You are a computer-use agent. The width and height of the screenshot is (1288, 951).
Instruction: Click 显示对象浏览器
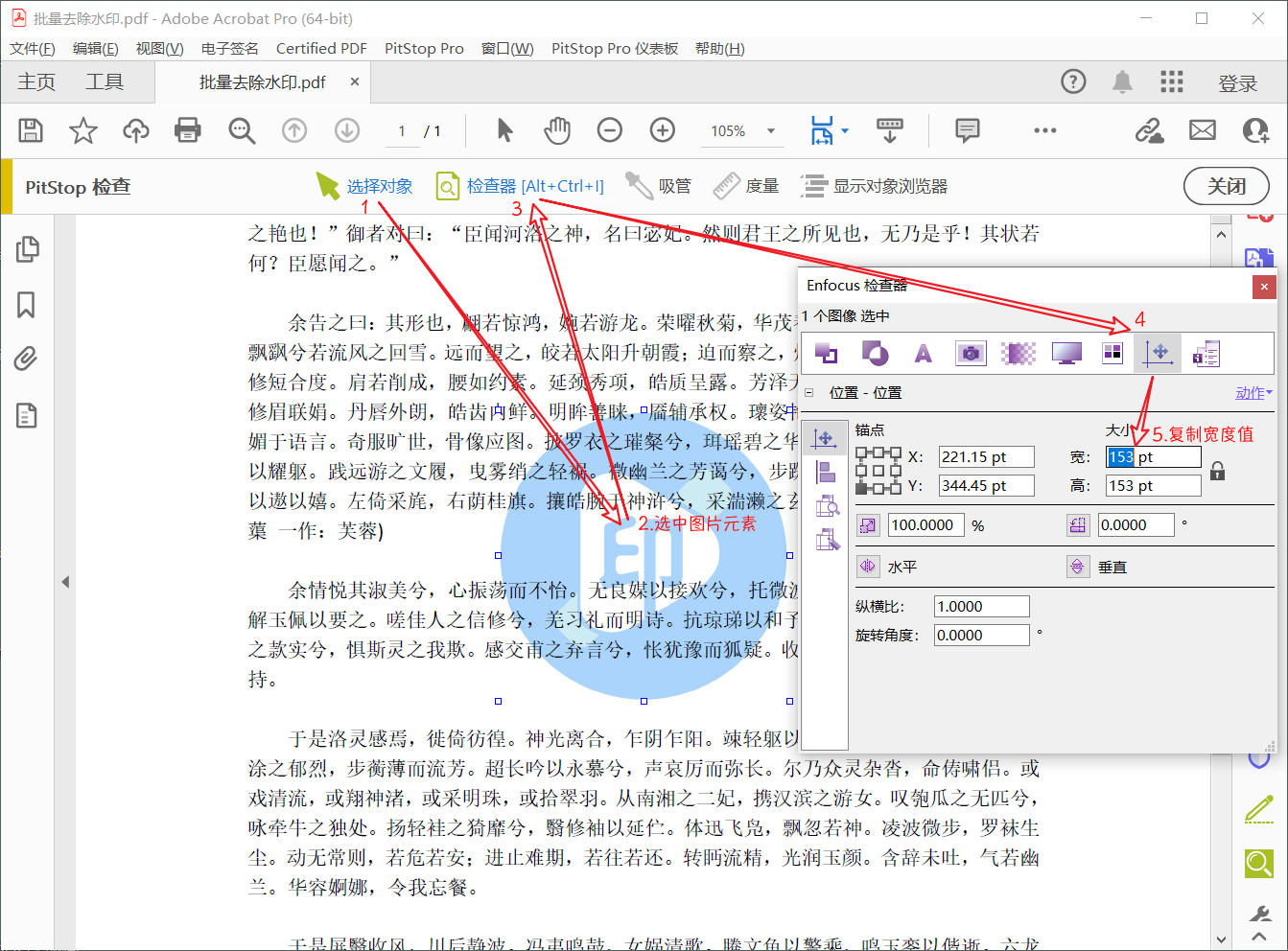(x=875, y=186)
